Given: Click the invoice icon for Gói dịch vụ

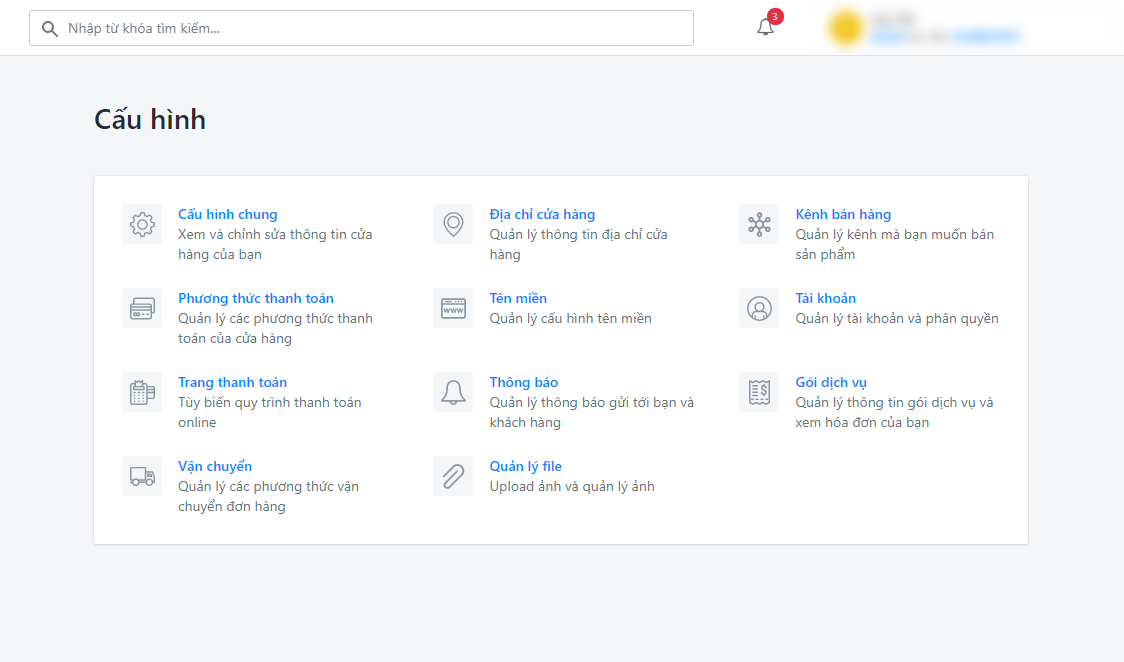Looking at the screenshot, I should [758, 392].
